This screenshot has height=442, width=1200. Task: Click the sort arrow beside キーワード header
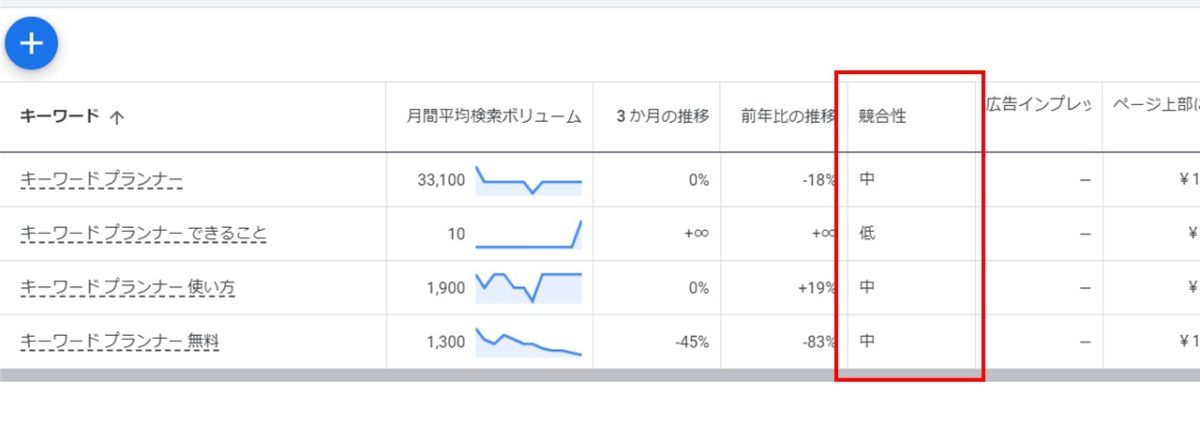116,117
